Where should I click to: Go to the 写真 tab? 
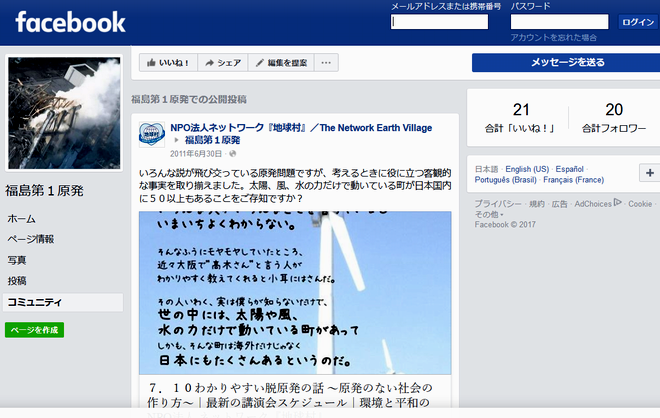pos(17,260)
